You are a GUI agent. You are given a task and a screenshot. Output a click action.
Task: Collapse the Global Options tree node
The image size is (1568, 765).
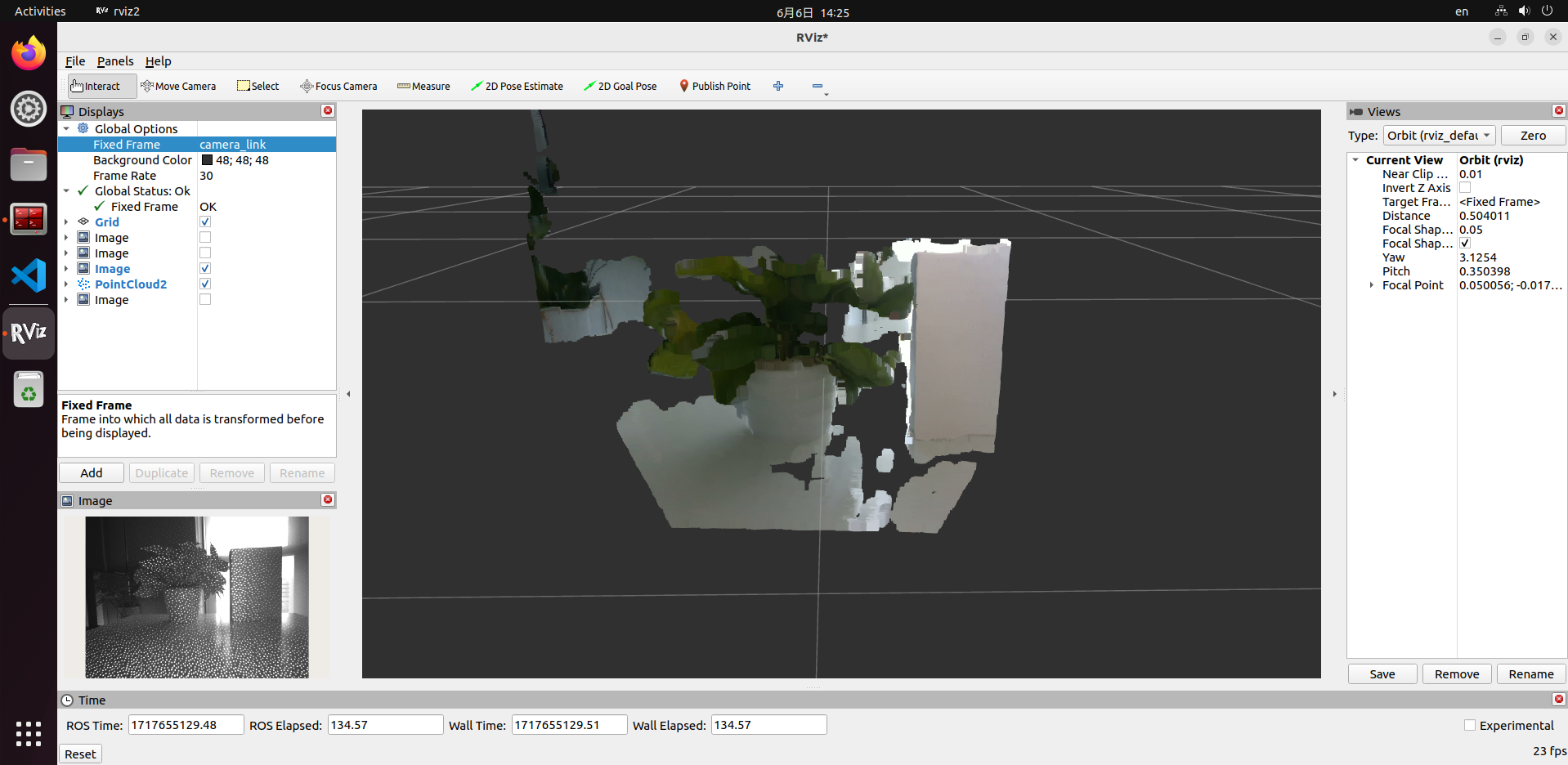tap(66, 128)
